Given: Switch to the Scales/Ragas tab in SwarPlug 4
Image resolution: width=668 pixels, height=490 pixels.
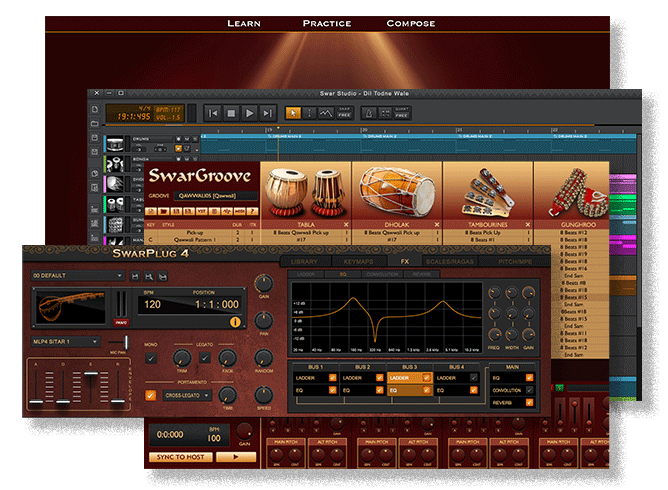Looking at the screenshot, I should (x=449, y=262).
